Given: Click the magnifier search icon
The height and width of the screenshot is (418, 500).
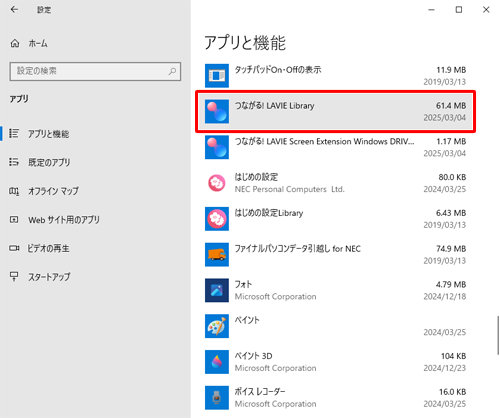Looking at the screenshot, I should coord(172,71).
